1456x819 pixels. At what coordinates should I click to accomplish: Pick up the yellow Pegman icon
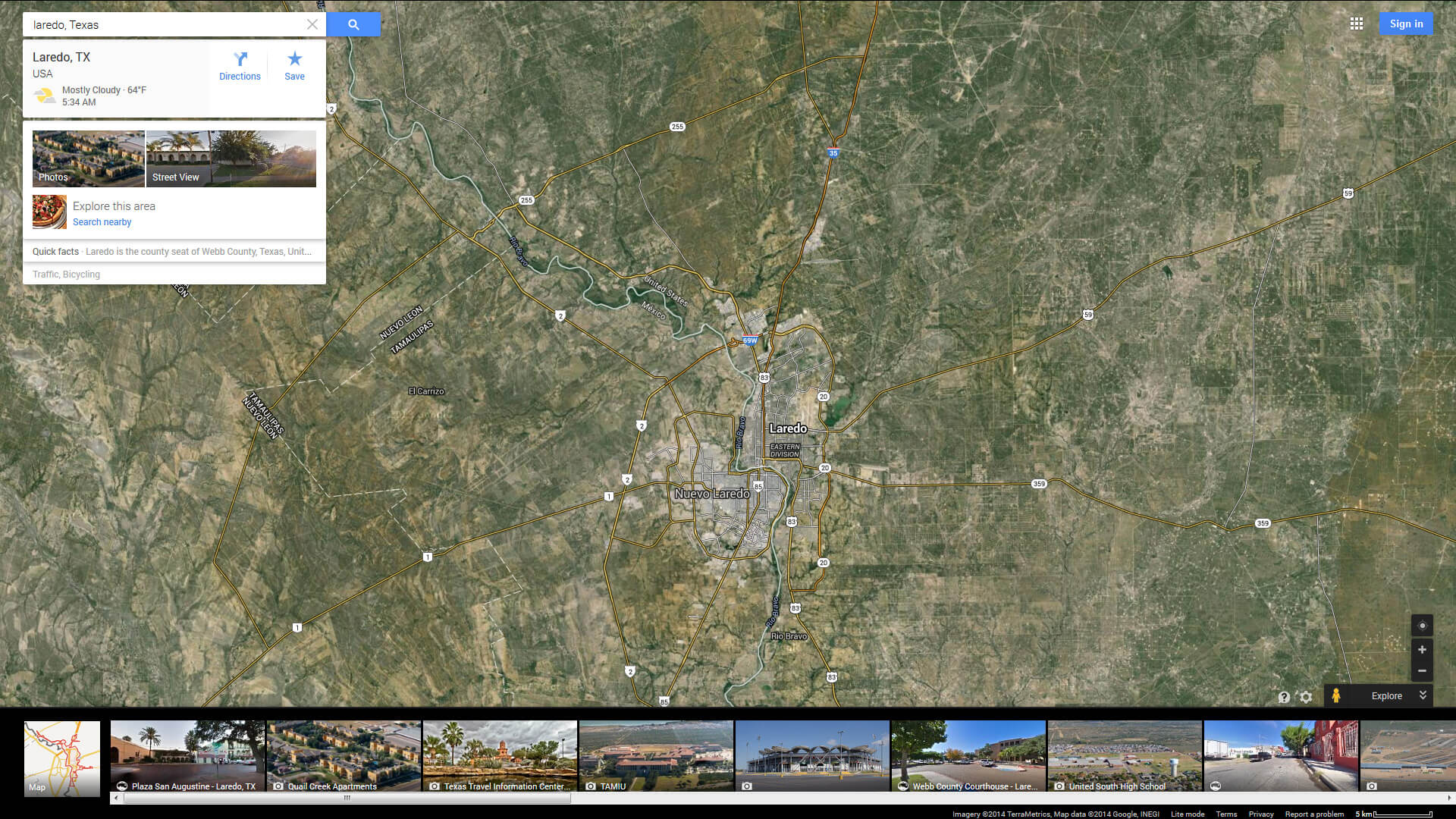pos(1336,695)
